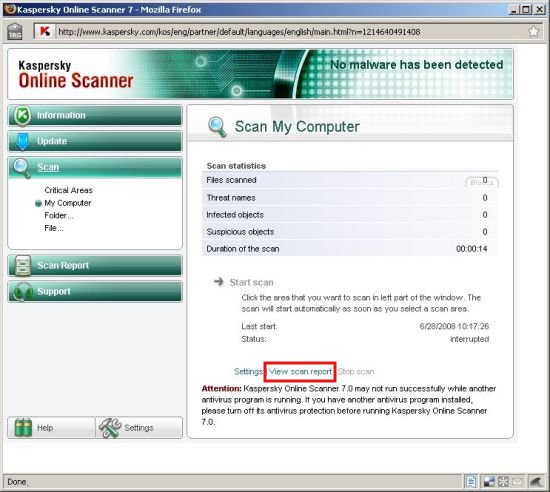Click the blue arrow Update icon
This screenshot has height=492, width=550.
(22, 141)
